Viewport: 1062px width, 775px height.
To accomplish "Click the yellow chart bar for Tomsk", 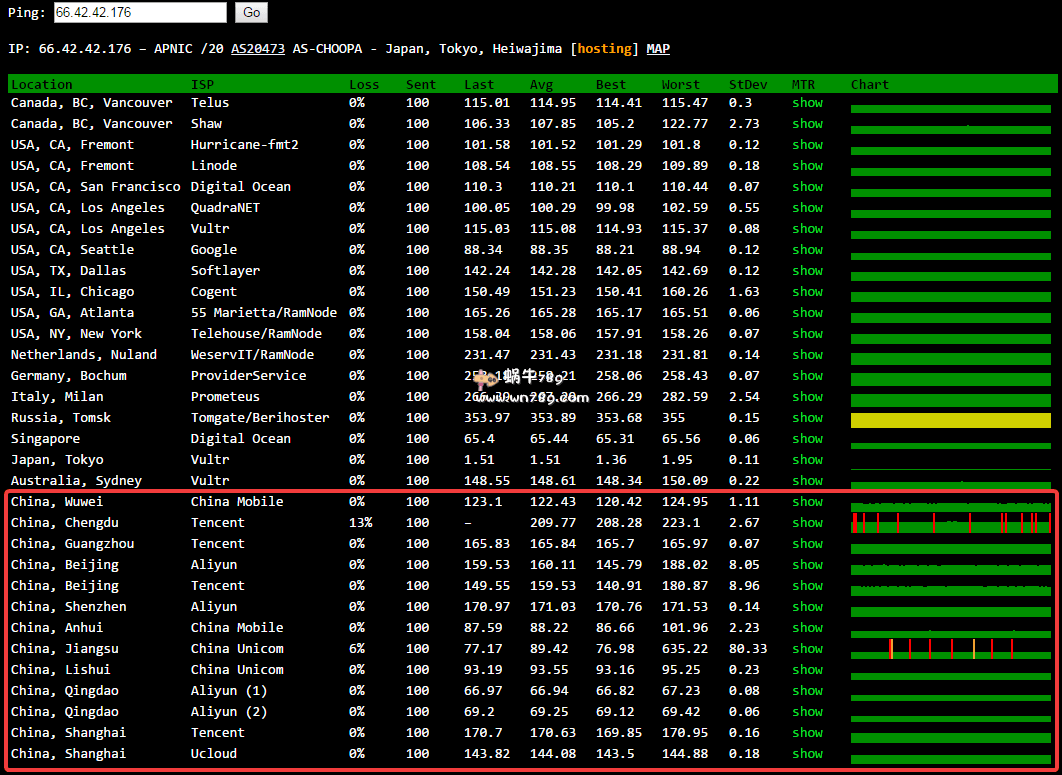I will [950, 420].
